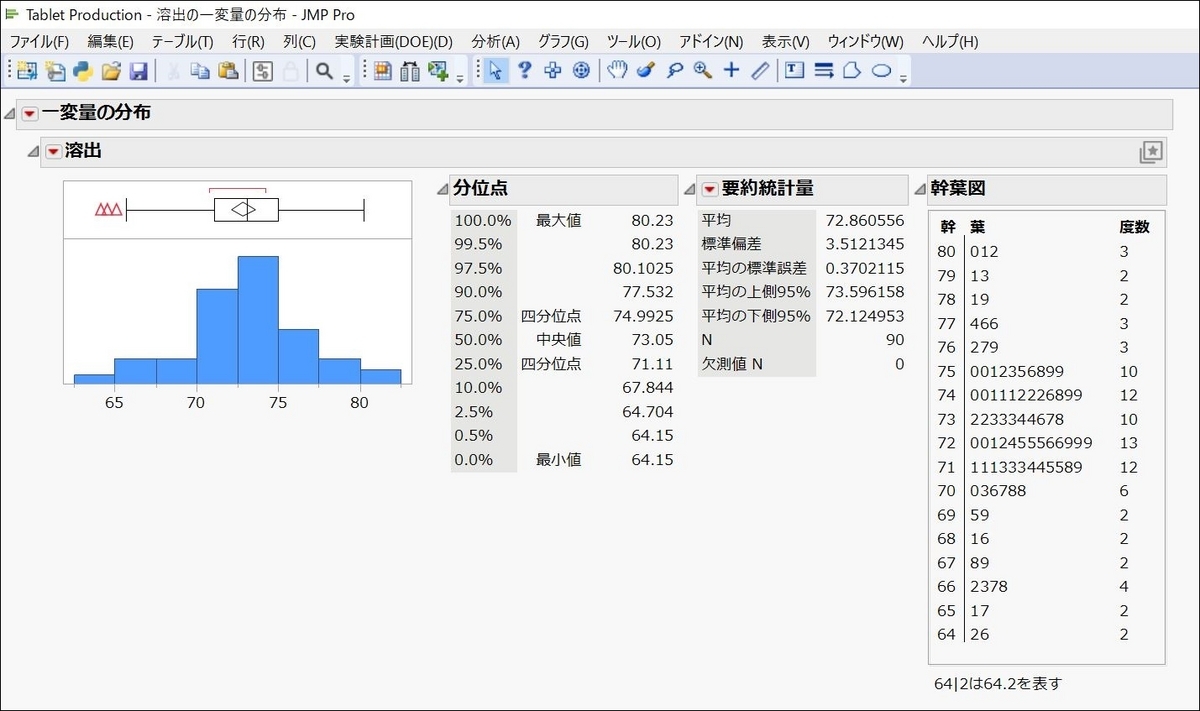Click the tallest histogram bar
This screenshot has width=1200, height=711.
[x=258, y=320]
